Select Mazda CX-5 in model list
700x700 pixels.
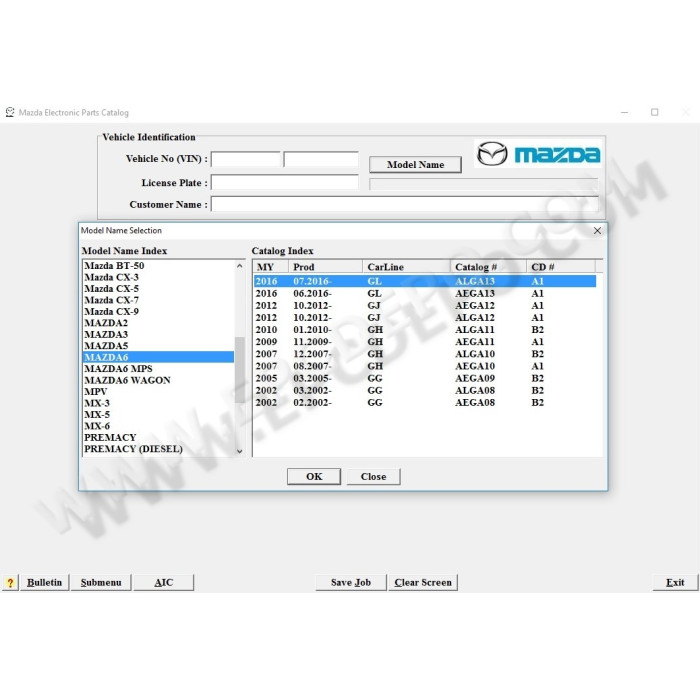click(x=158, y=289)
